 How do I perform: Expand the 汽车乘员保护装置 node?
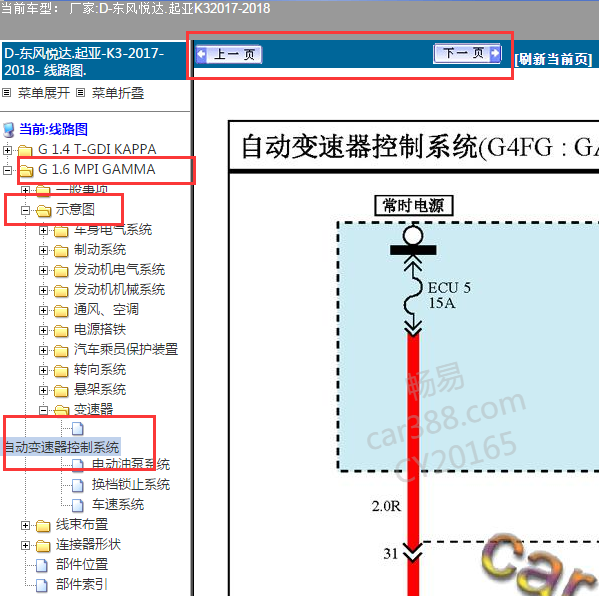coord(43,350)
